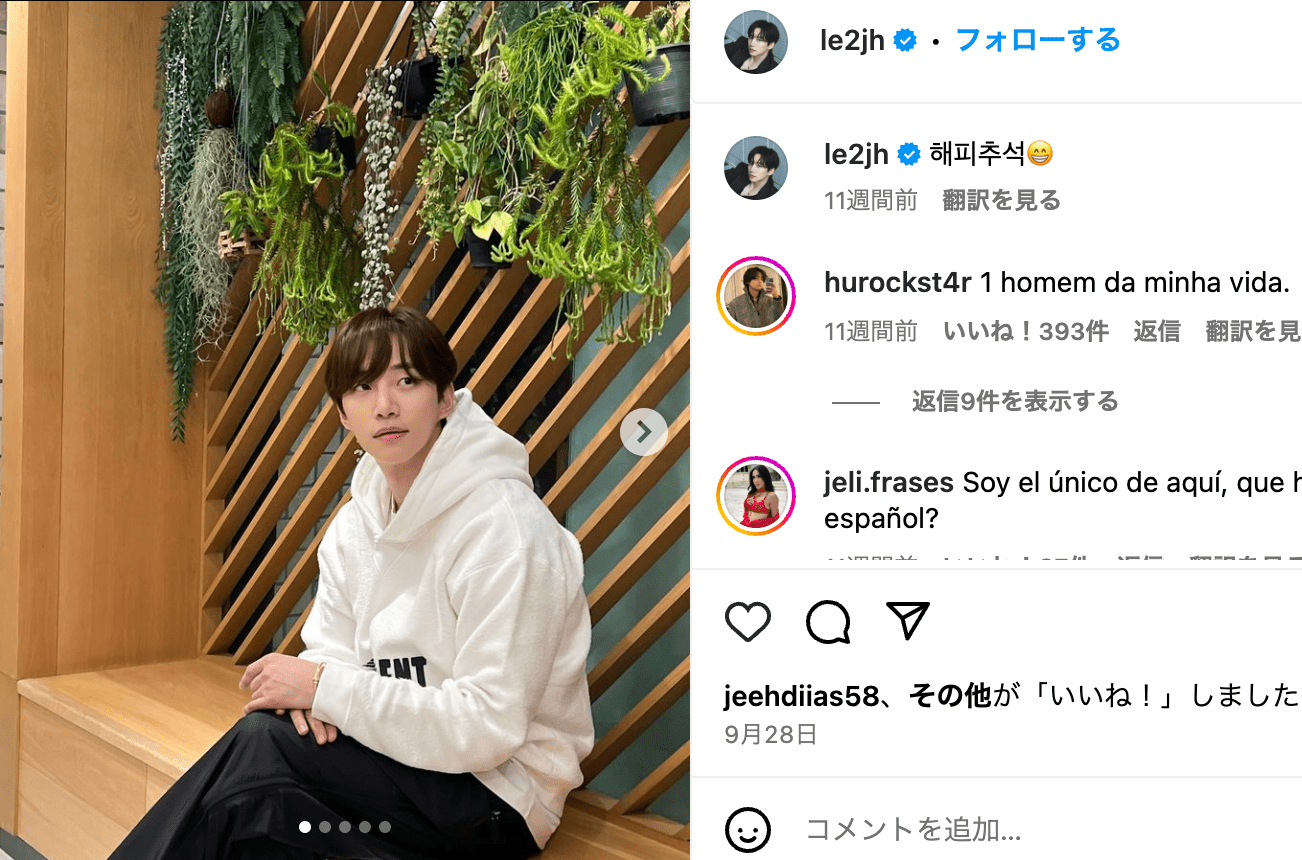Screen dimensions: 1302x860
Task: Open hurockst4r username link
Action: (897, 283)
